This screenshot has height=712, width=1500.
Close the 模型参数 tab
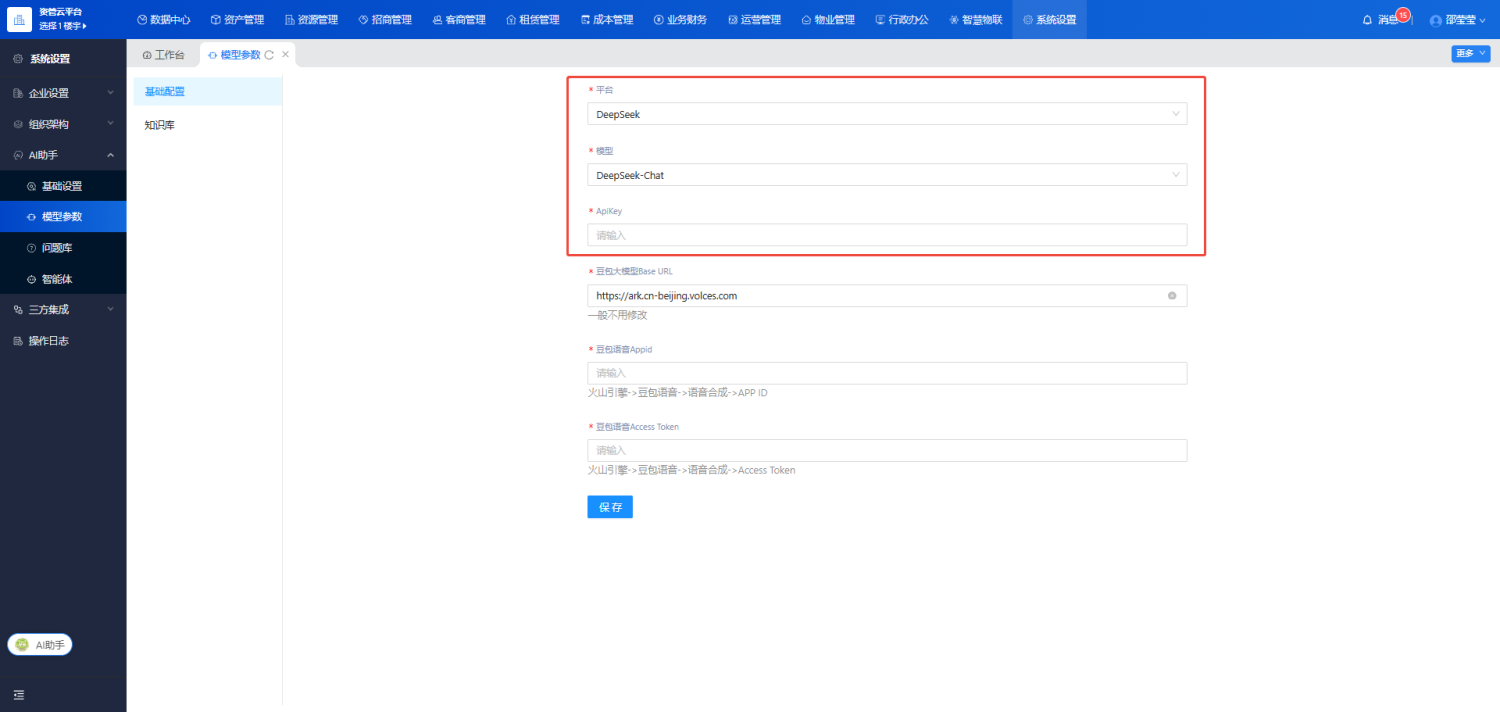coord(286,54)
